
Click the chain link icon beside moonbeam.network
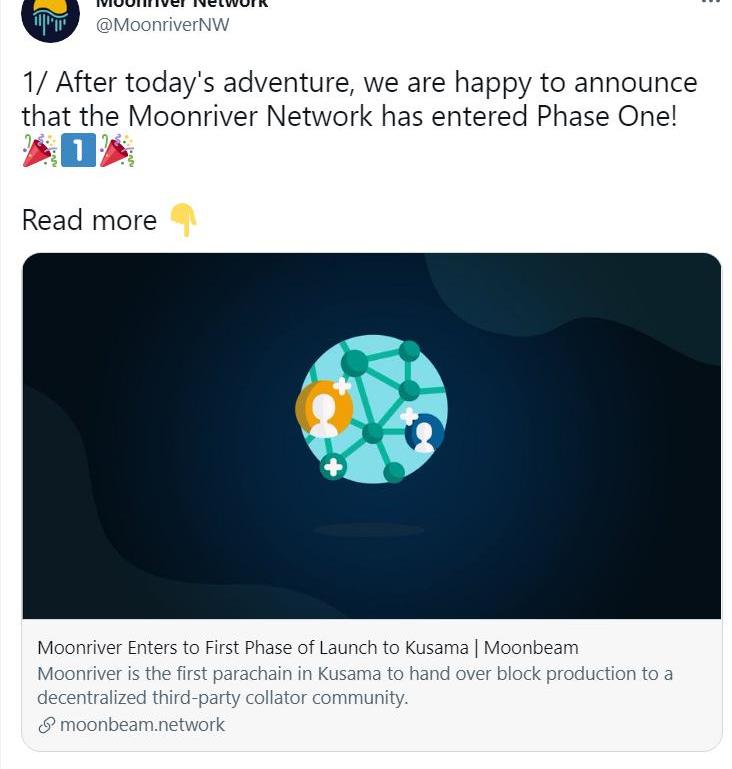click(46, 725)
